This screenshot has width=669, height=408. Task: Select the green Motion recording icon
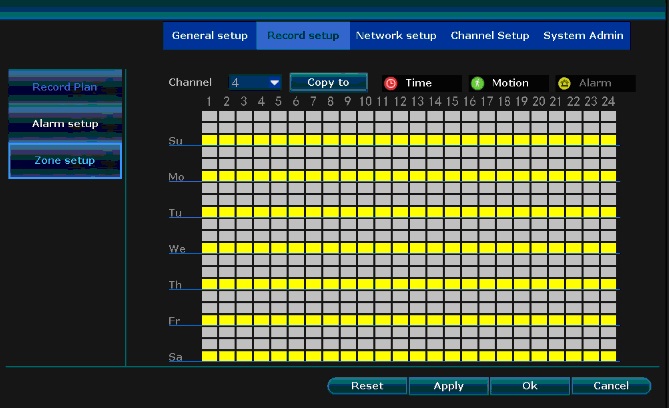(x=478, y=83)
